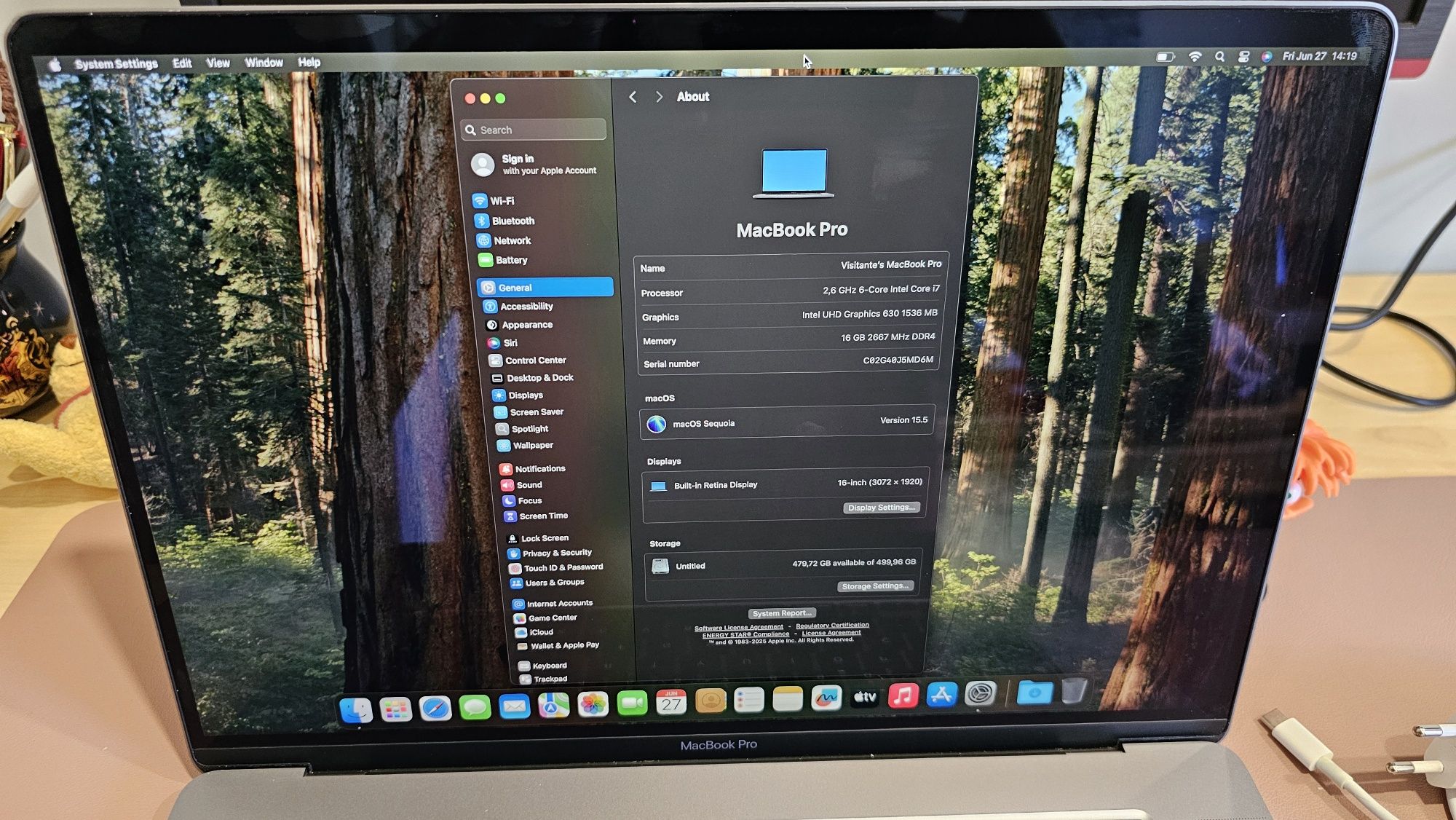Open Messages from the Dock
The image size is (1456, 820).
(x=475, y=707)
